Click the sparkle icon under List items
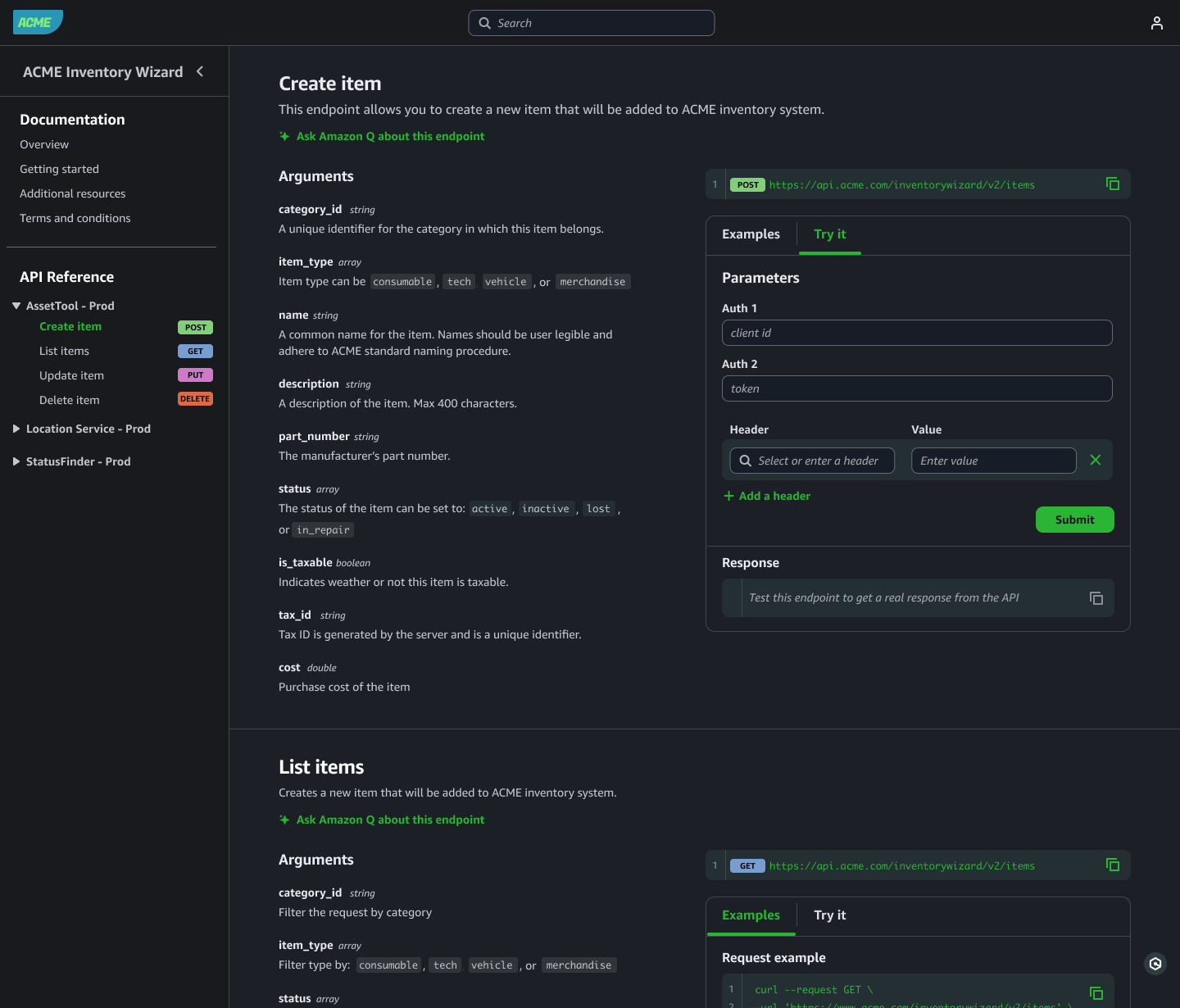Image resolution: width=1180 pixels, height=1008 pixels. click(284, 820)
